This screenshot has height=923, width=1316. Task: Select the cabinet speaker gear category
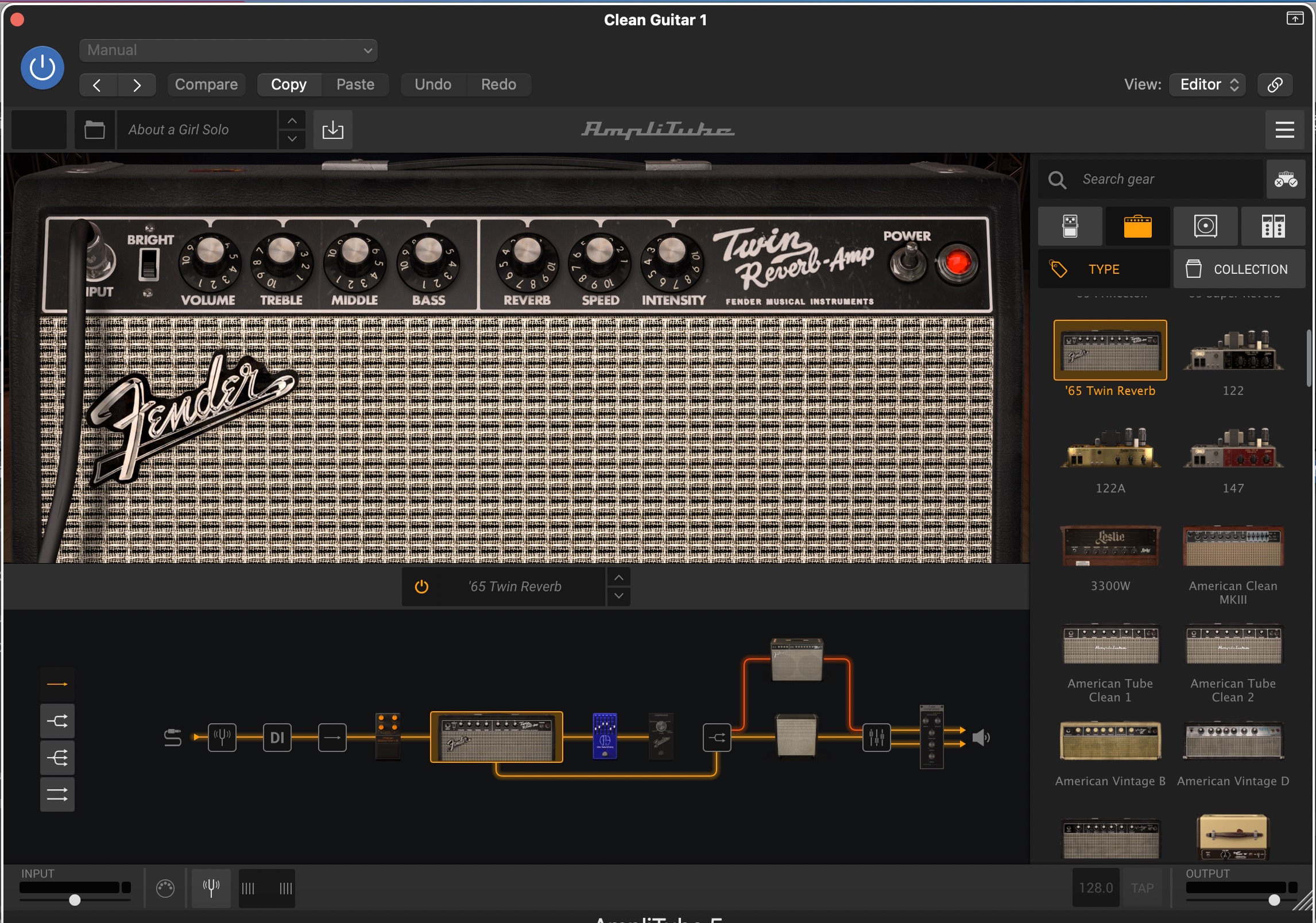pyautogui.click(x=1206, y=226)
